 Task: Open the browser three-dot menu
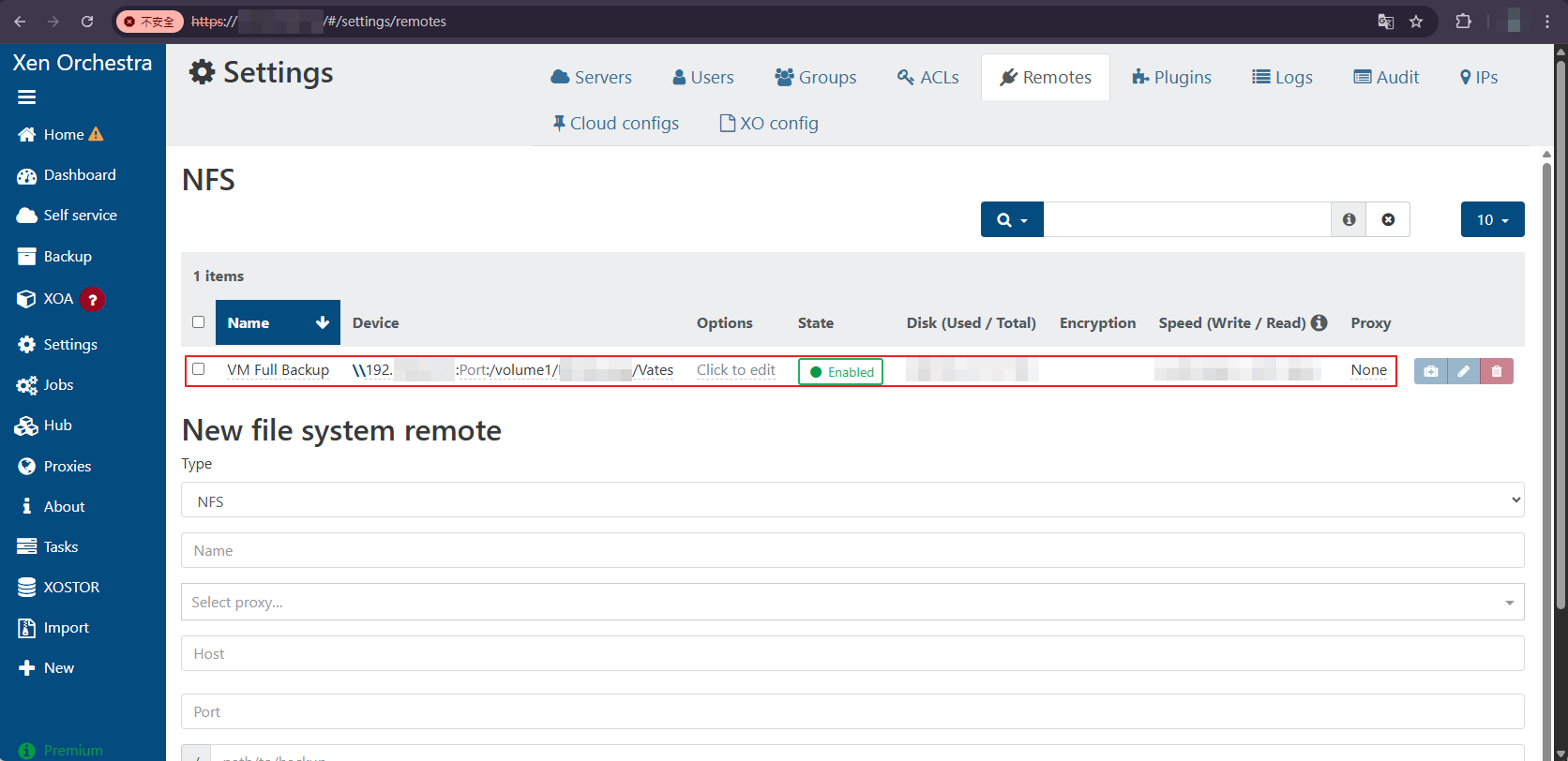1547,22
